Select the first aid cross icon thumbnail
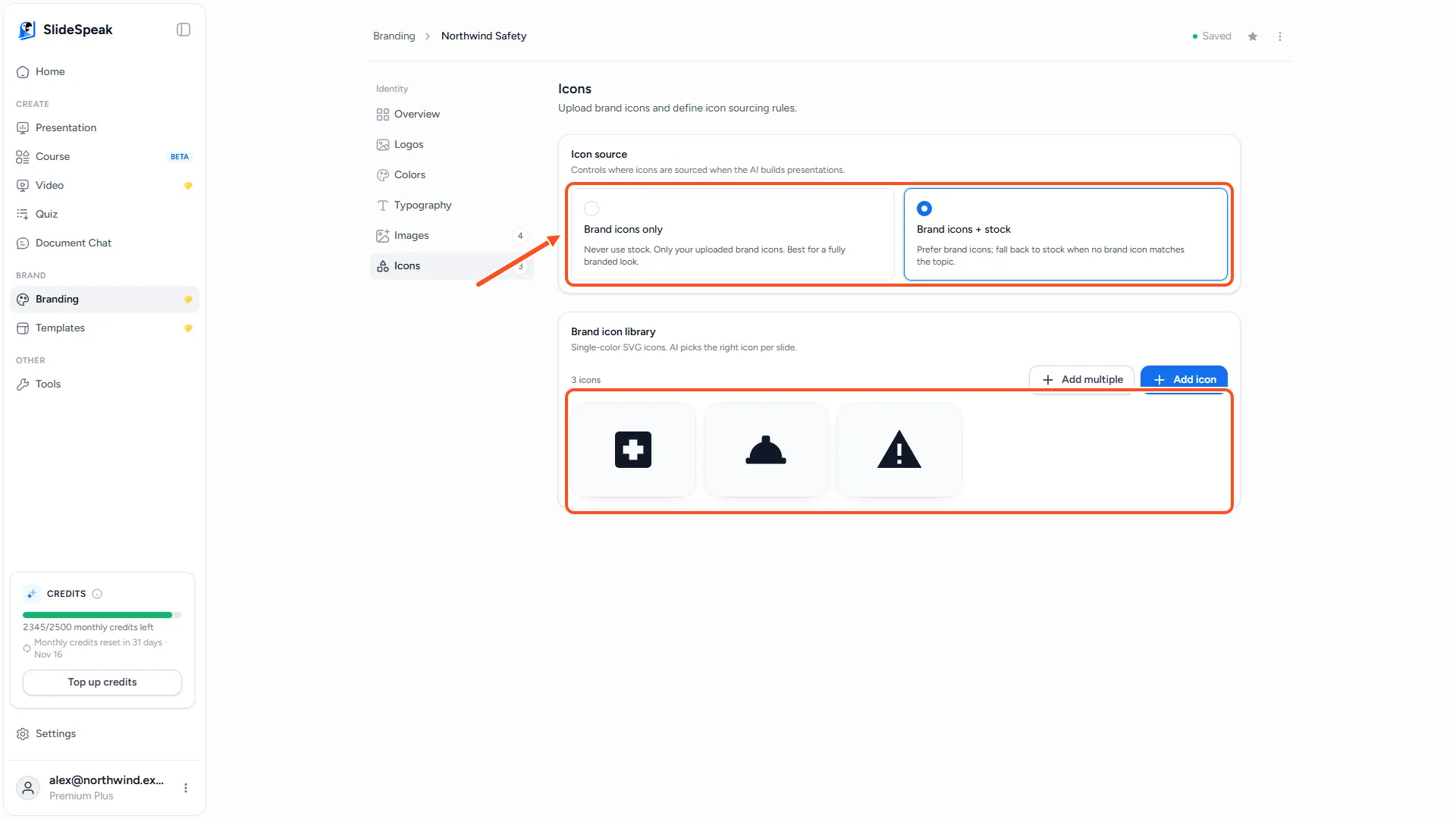This screenshot has height=819, width=1456. [x=633, y=450]
